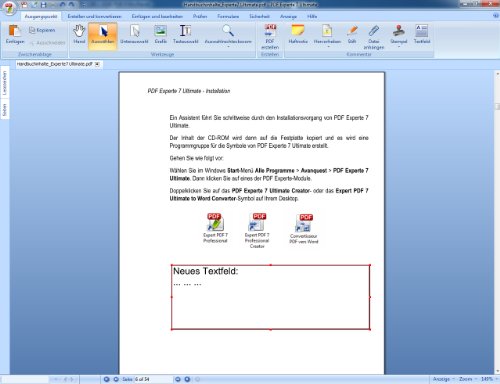Close the Handbuchinhalte PDF document tab
The width and height of the screenshot is (500, 384).
pyautogui.click(x=97, y=64)
